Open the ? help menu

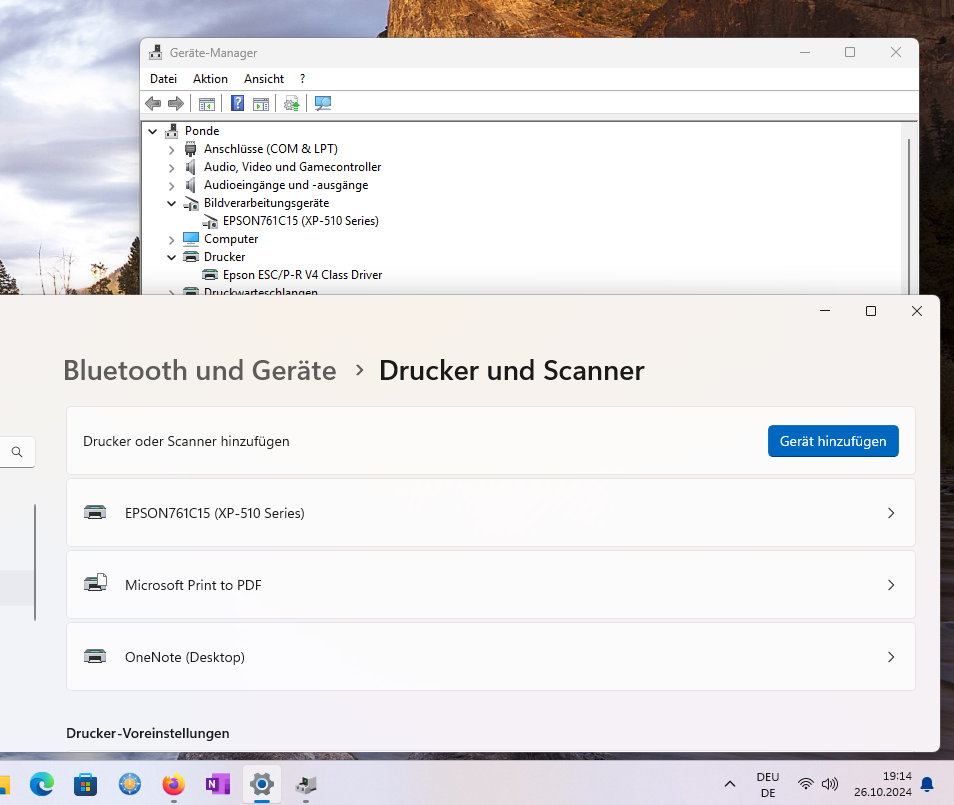click(302, 78)
